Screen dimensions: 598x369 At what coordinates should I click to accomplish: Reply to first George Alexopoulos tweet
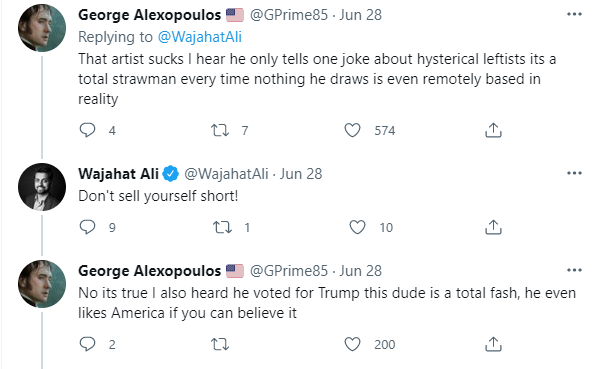coord(87,130)
